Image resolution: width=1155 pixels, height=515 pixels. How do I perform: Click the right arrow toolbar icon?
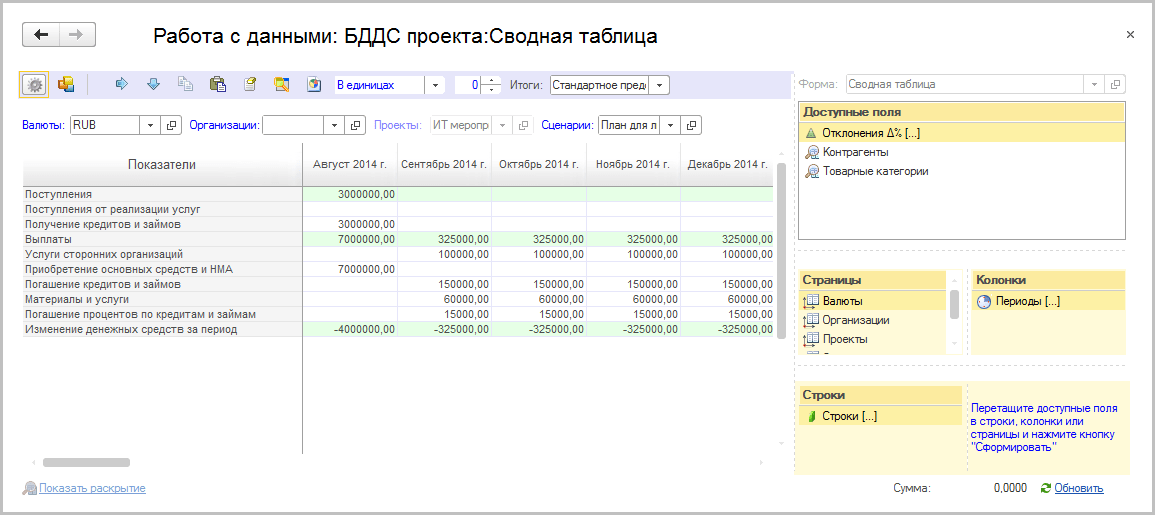tap(122, 85)
